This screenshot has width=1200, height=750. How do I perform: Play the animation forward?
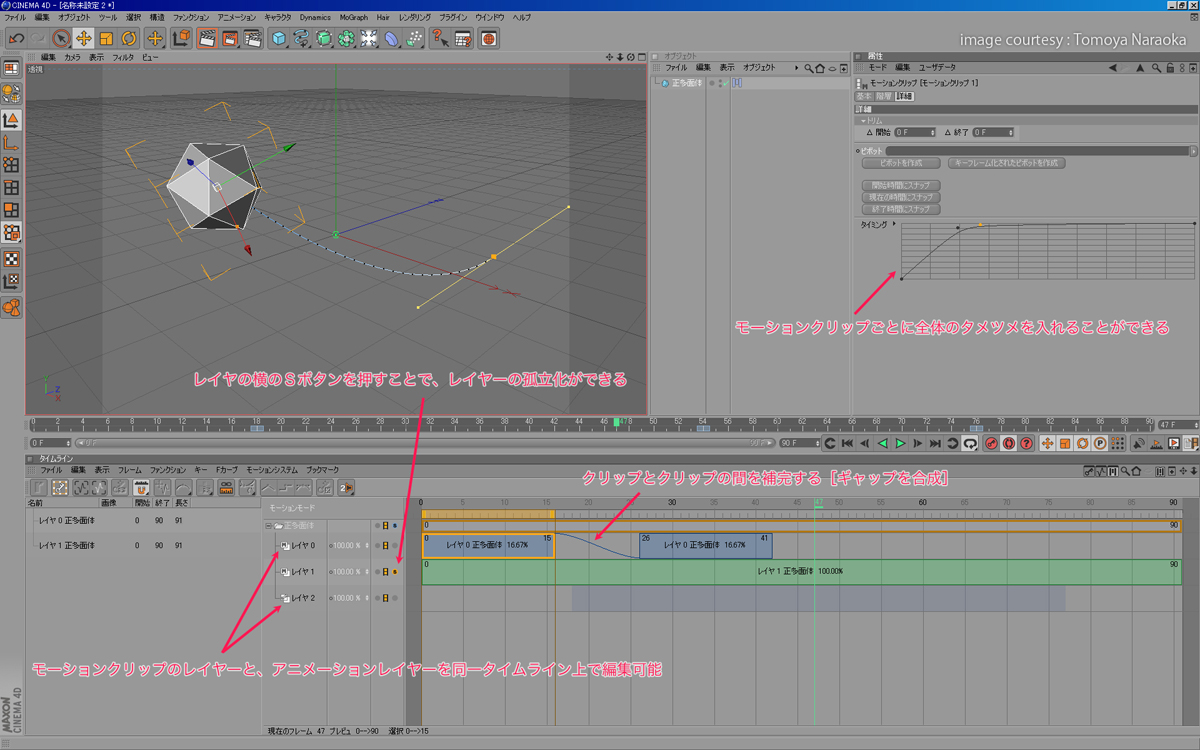[900, 443]
